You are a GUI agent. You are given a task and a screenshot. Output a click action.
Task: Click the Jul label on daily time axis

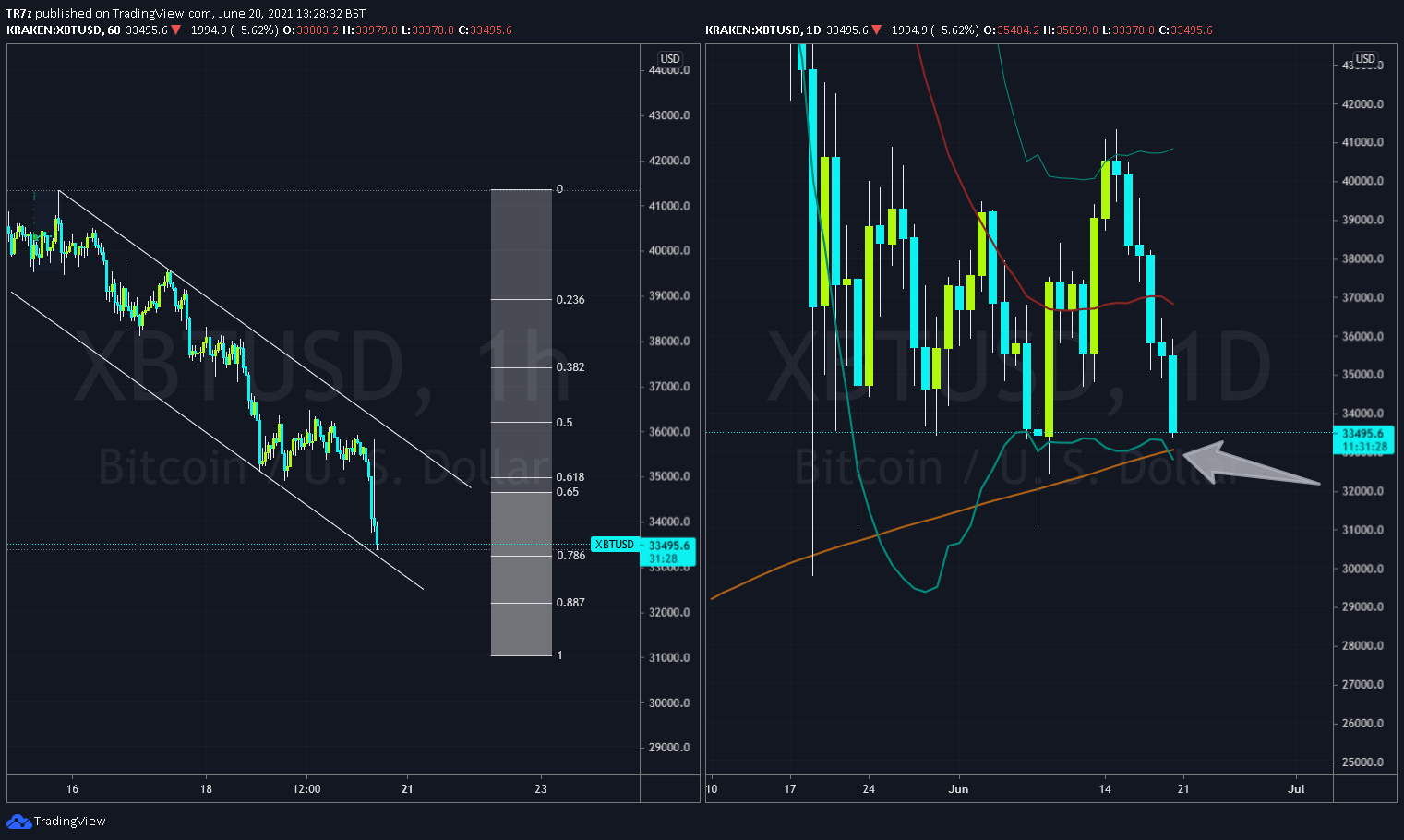click(1297, 789)
